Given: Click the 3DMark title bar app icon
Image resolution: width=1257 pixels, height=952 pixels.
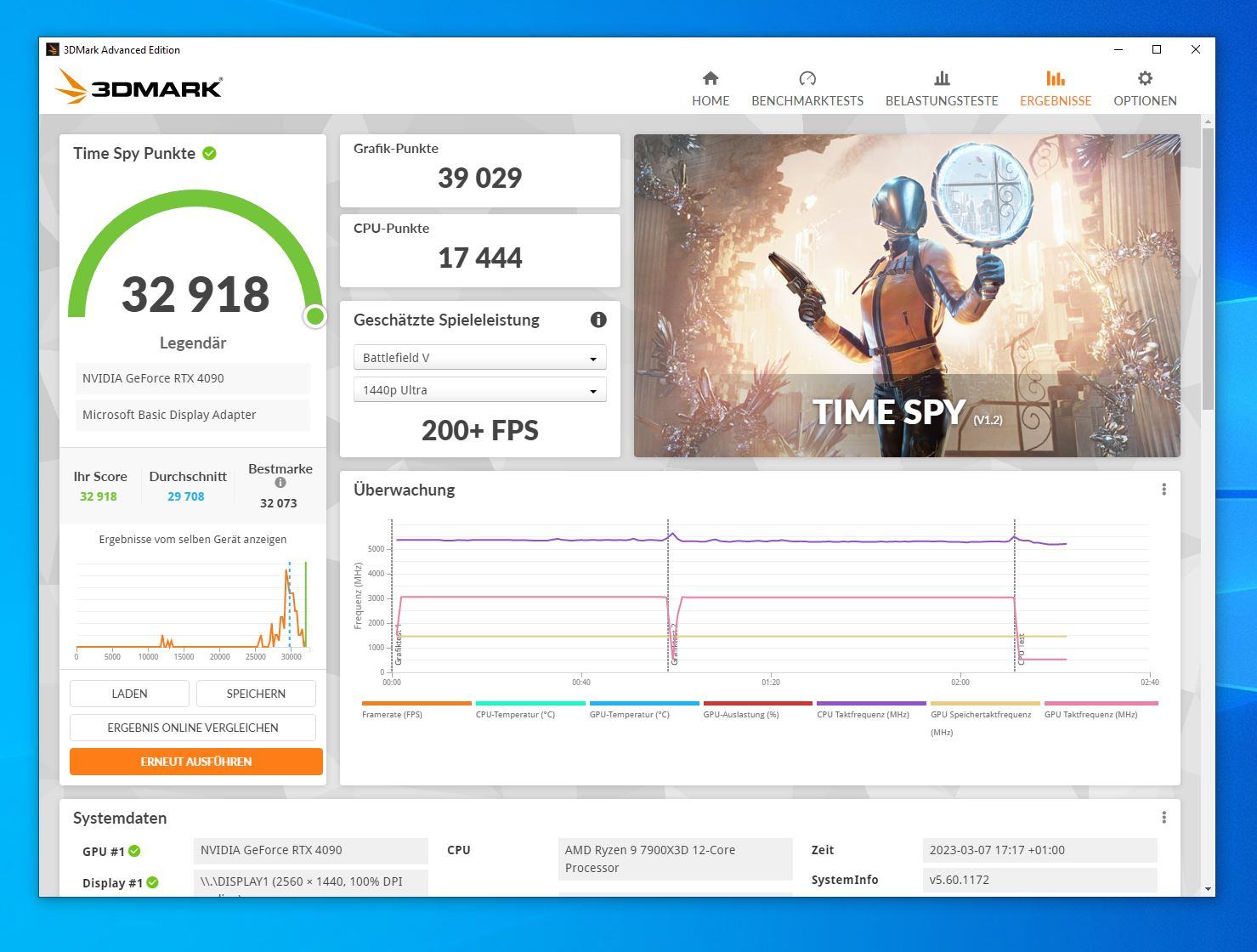Looking at the screenshot, I should (53, 49).
